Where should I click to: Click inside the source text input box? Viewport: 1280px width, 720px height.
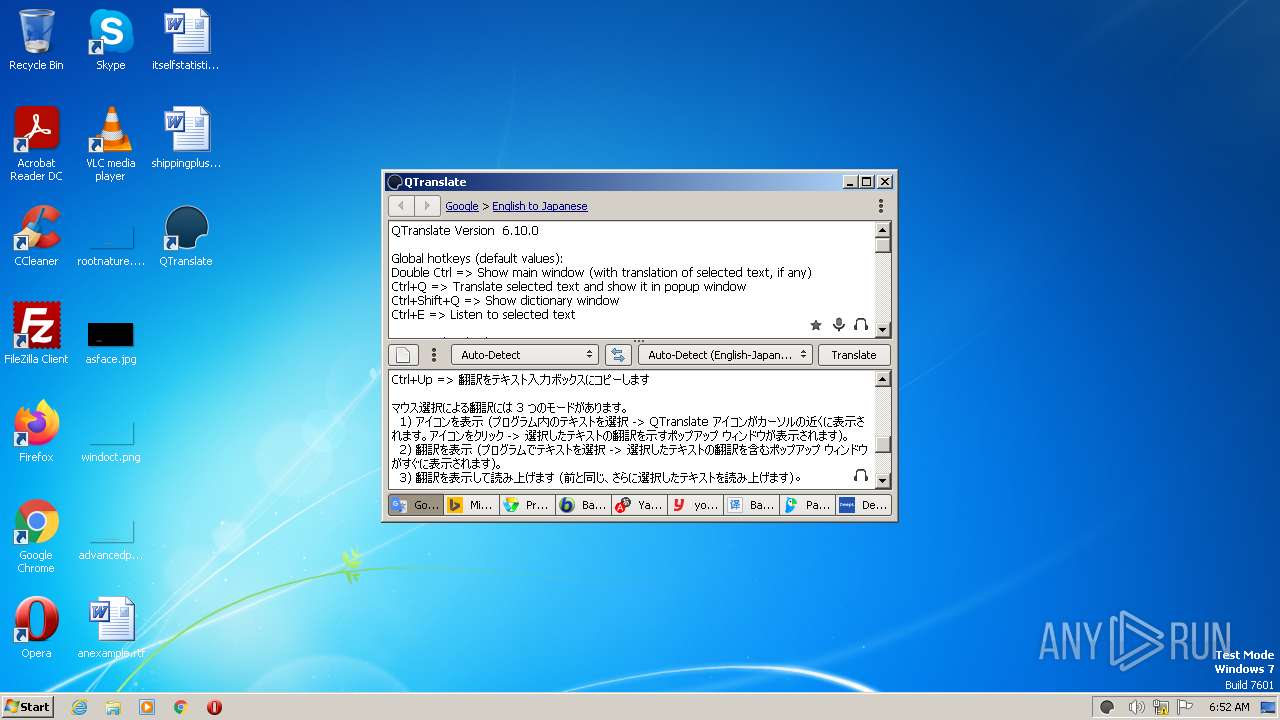[631, 280]
